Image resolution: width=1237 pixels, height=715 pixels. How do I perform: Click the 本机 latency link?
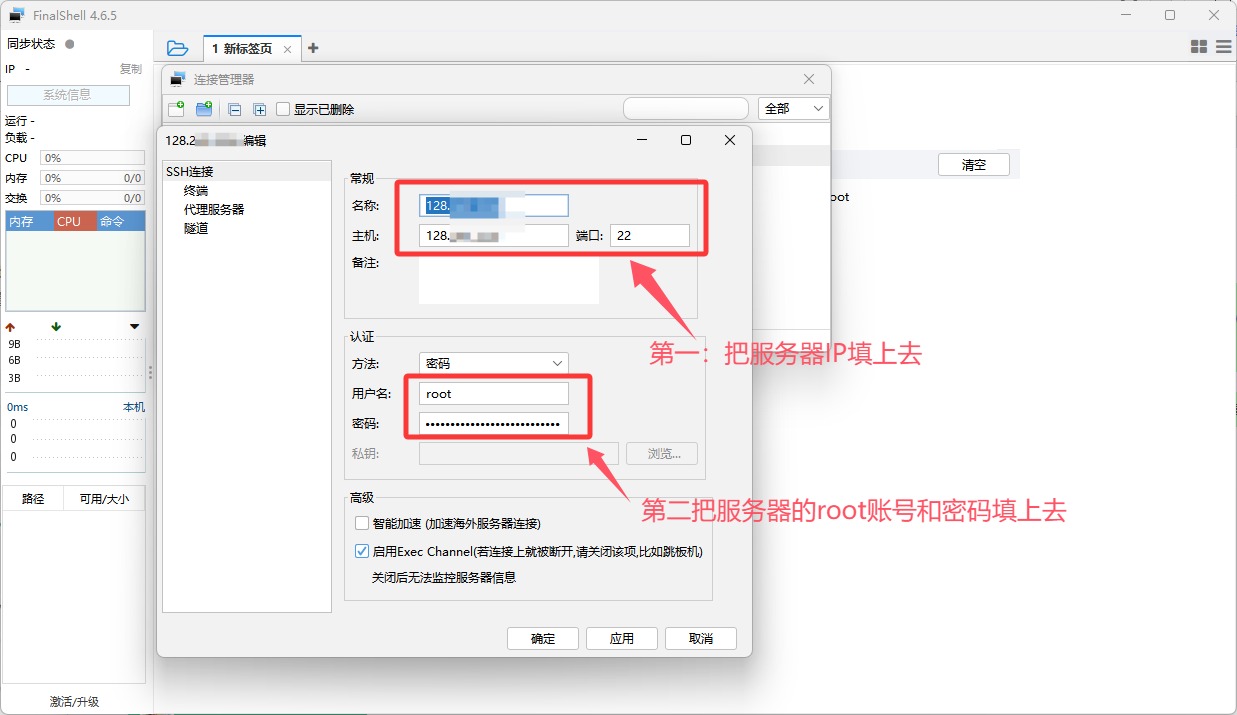[x=134, y=407]
